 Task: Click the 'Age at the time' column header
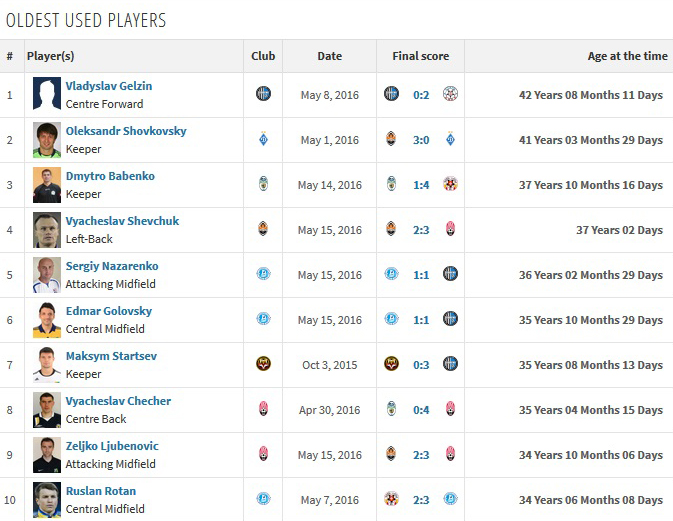tap(627, 56)
